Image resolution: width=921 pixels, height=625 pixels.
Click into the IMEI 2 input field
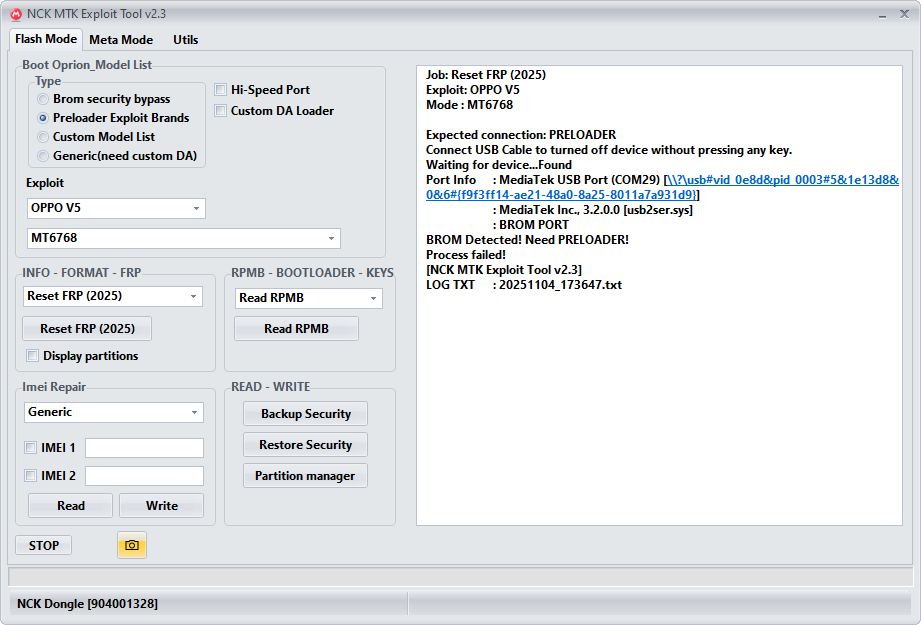(x=144, y=476)
